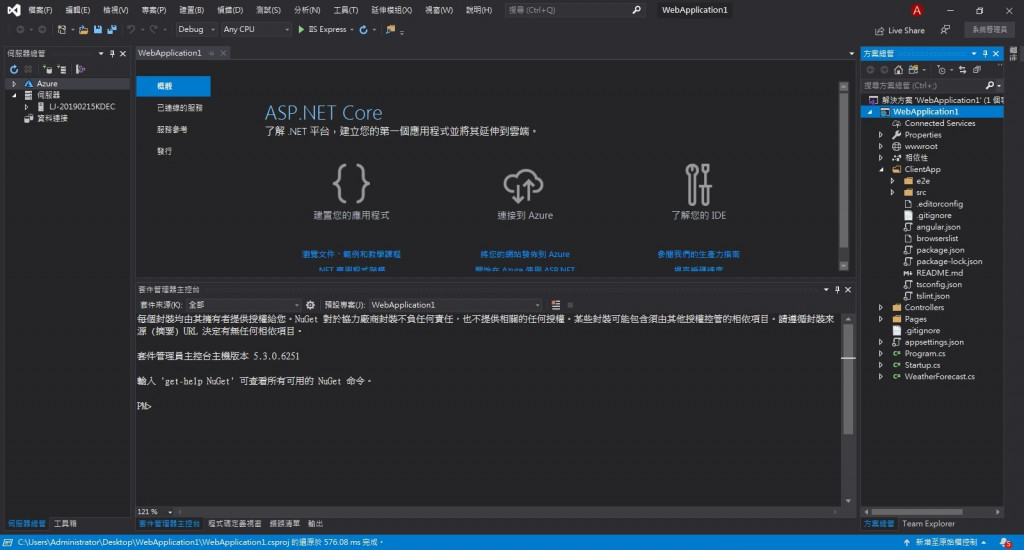Screen dimensions: 1024x550
Task: Start debugging with IIS Express play button
Action: click(x=301, y=29)
